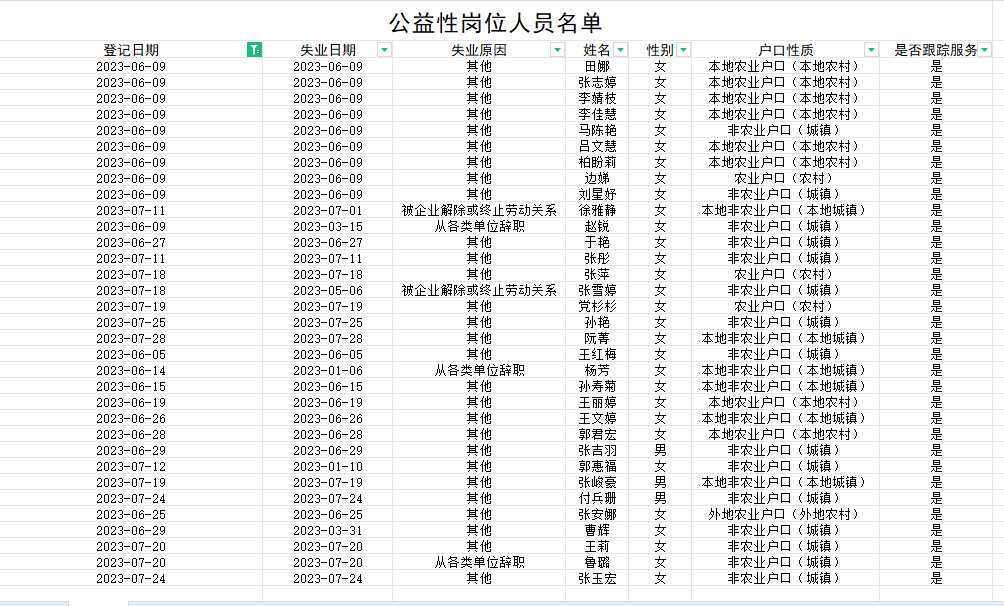The height and width of the screenshot is (606, 1004).
Task: Select the name cell 徐雅静
Action: [x=597, y=211]
